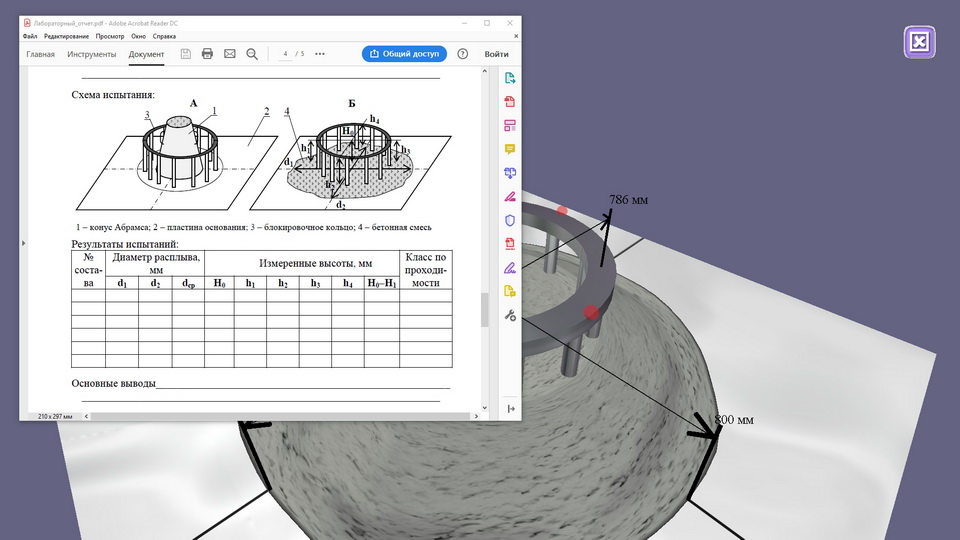
Task: Send the file by email icon
Action: click(230, 54)
